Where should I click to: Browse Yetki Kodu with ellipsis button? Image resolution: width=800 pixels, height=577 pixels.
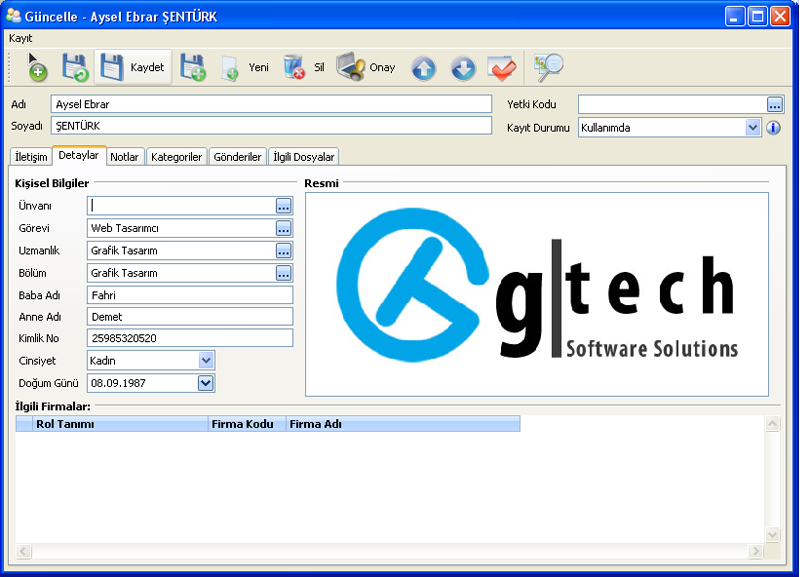774,105
